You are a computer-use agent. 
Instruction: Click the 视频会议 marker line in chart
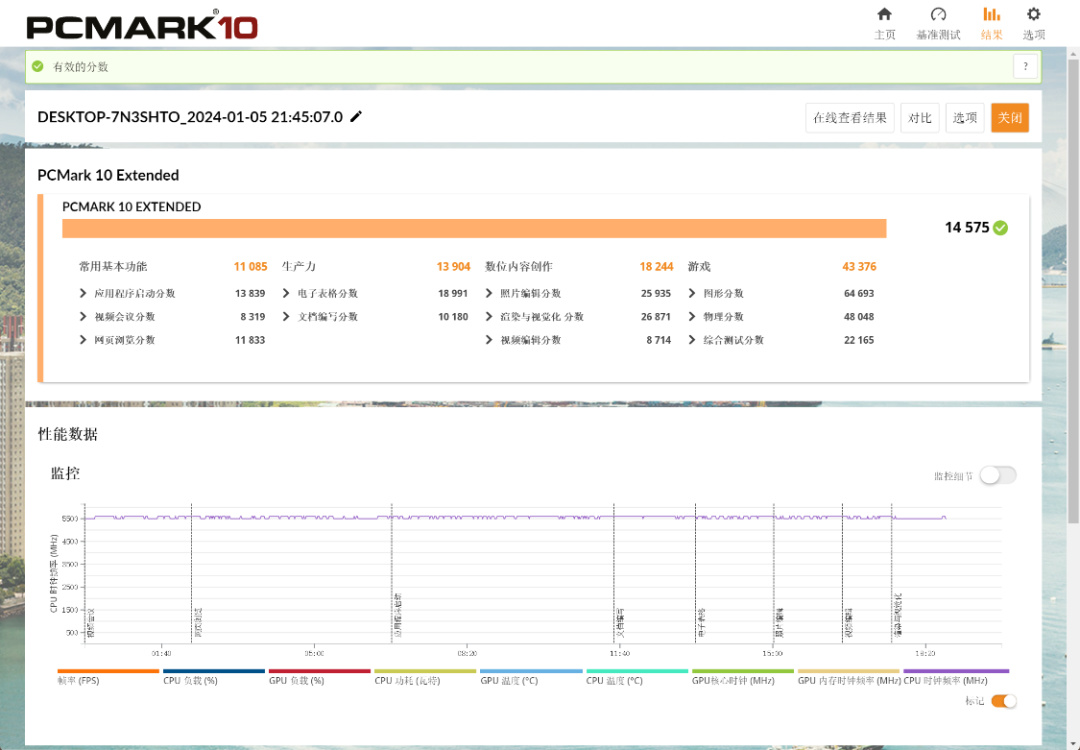click(x=85, y=572)
